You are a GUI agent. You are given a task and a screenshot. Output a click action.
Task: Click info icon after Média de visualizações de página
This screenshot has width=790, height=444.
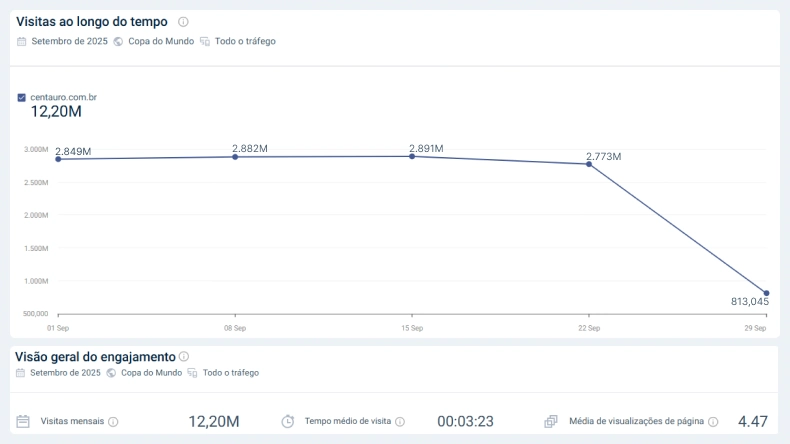(x=713, y=422)
